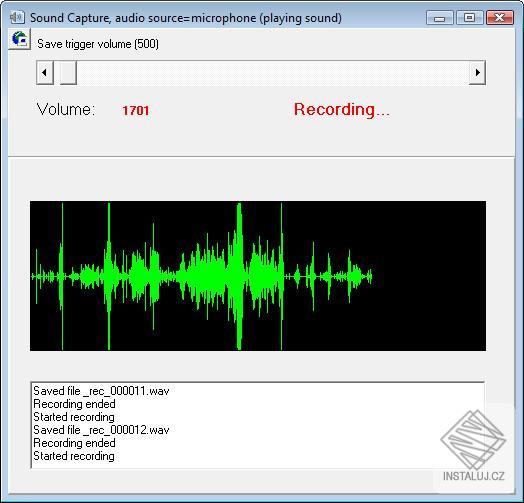Viewport: 524px width, 503px height.
Task: Click left arrow of trigger volume slider
Action: click(x=45, y=72)
